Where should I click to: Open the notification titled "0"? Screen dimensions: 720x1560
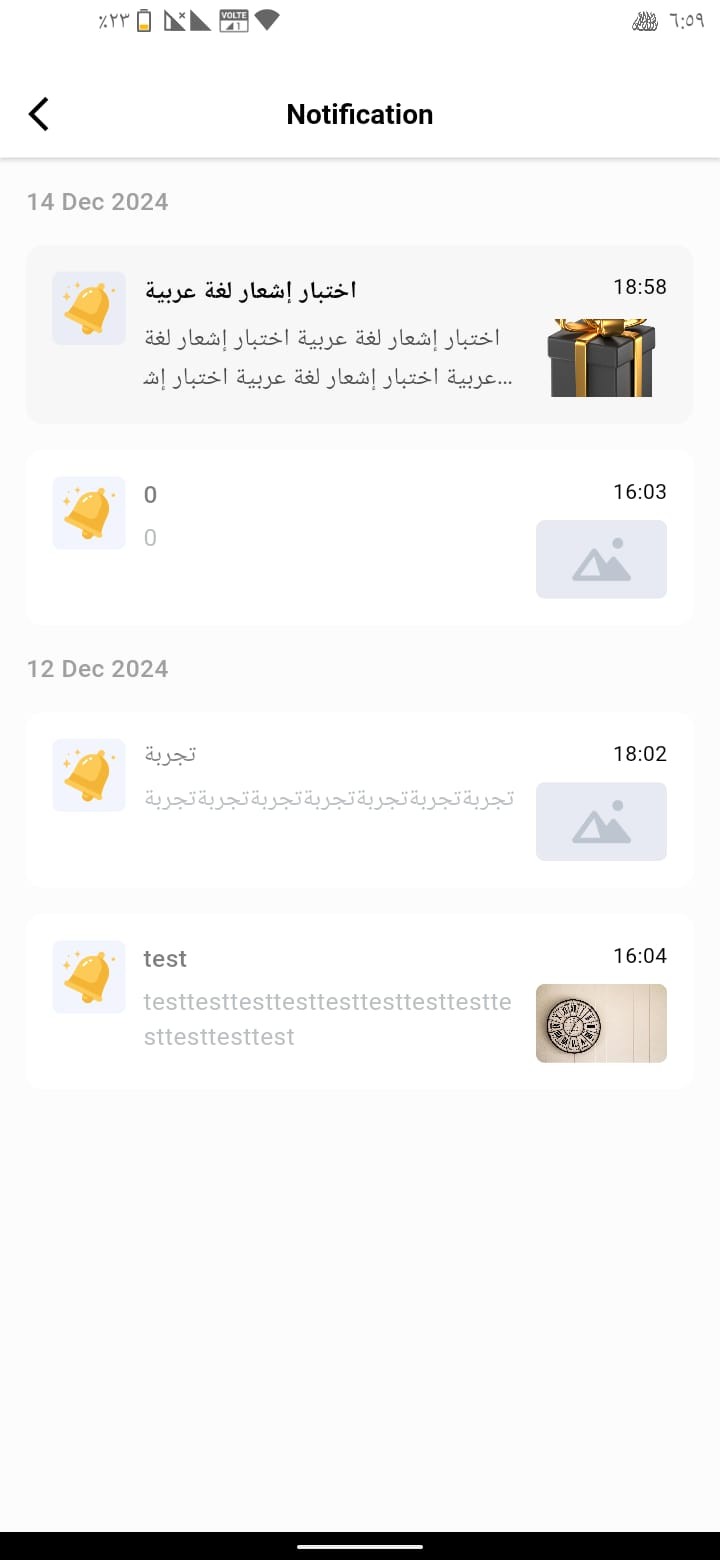pyautogui.click(x=151, y=495)
